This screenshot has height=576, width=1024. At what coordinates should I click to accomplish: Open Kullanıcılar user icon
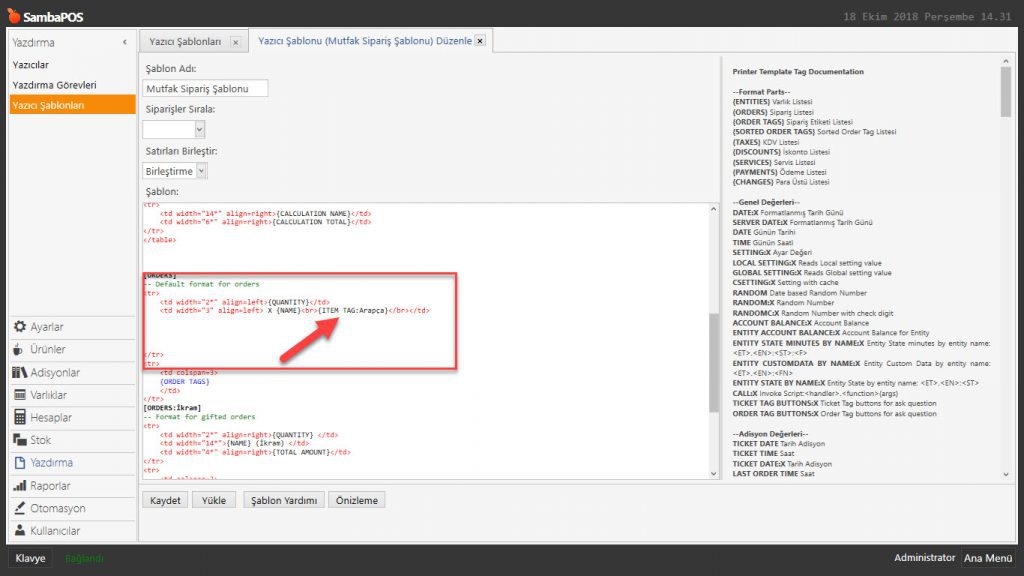coord(20,530)
